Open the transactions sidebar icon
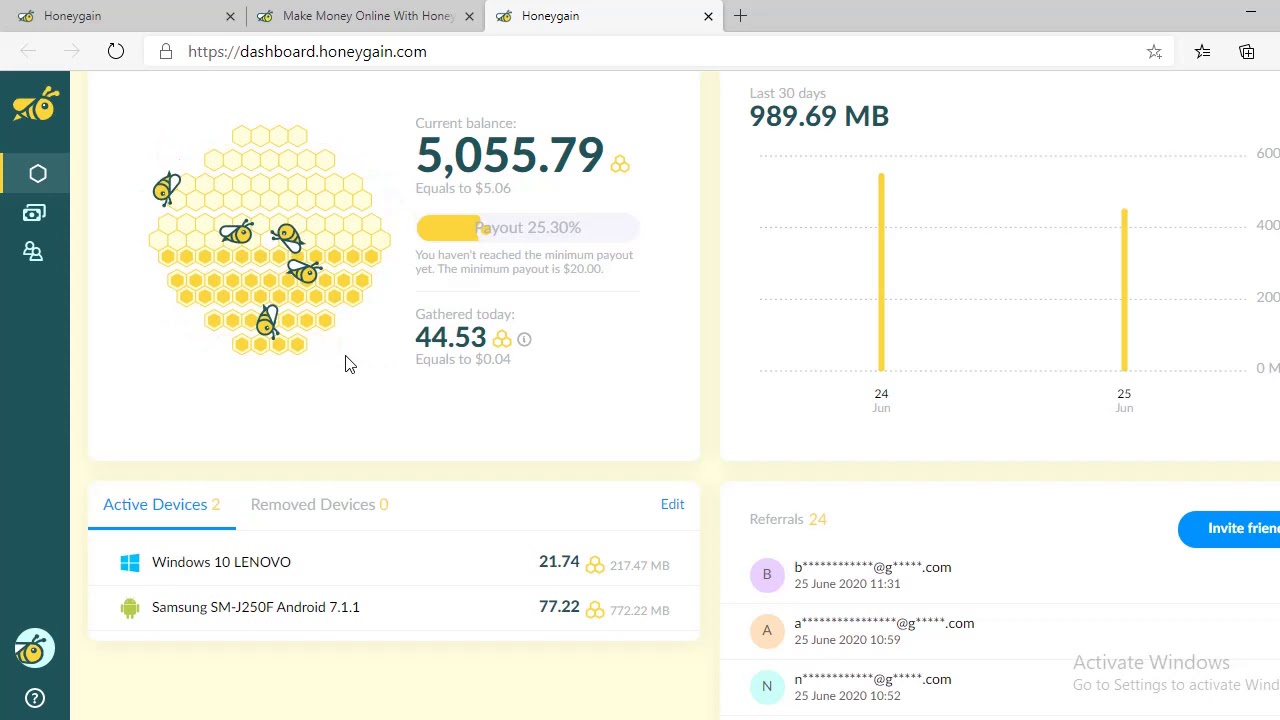1280x720 pixels. tap(34, 213)
